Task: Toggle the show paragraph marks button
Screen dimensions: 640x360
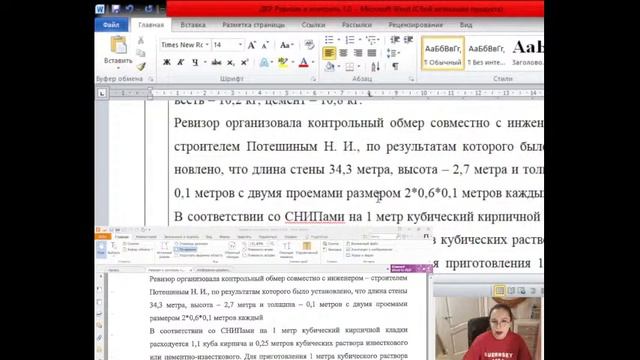Action: click(x=395, y=67)
